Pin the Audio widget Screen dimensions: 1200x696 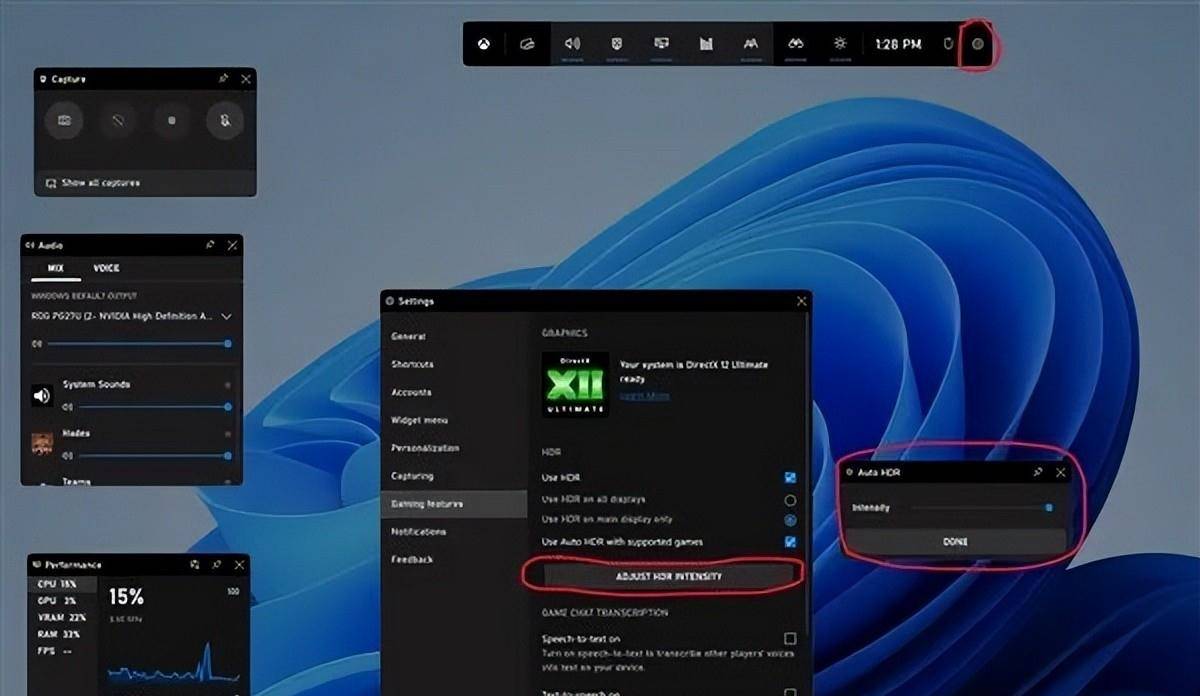[210, 244]
